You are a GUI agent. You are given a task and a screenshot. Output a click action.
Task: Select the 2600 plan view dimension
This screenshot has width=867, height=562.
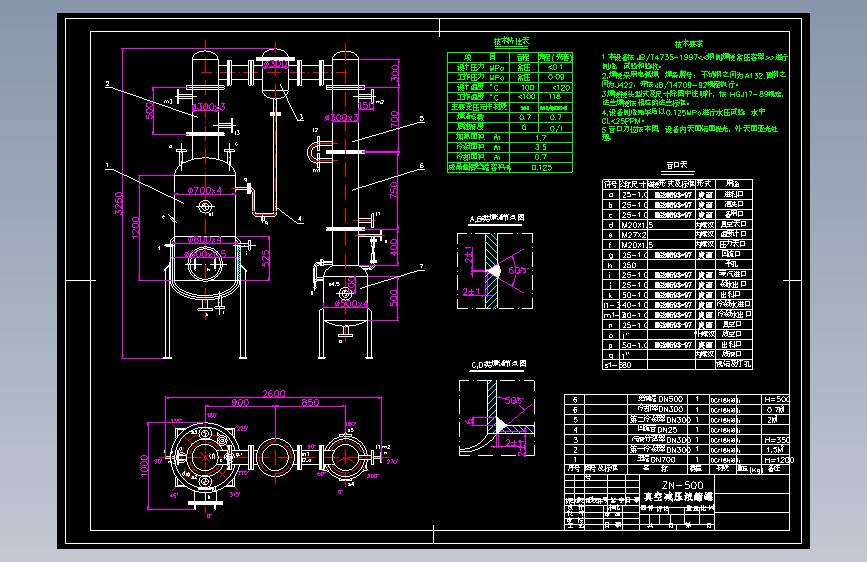click(274, 394)
